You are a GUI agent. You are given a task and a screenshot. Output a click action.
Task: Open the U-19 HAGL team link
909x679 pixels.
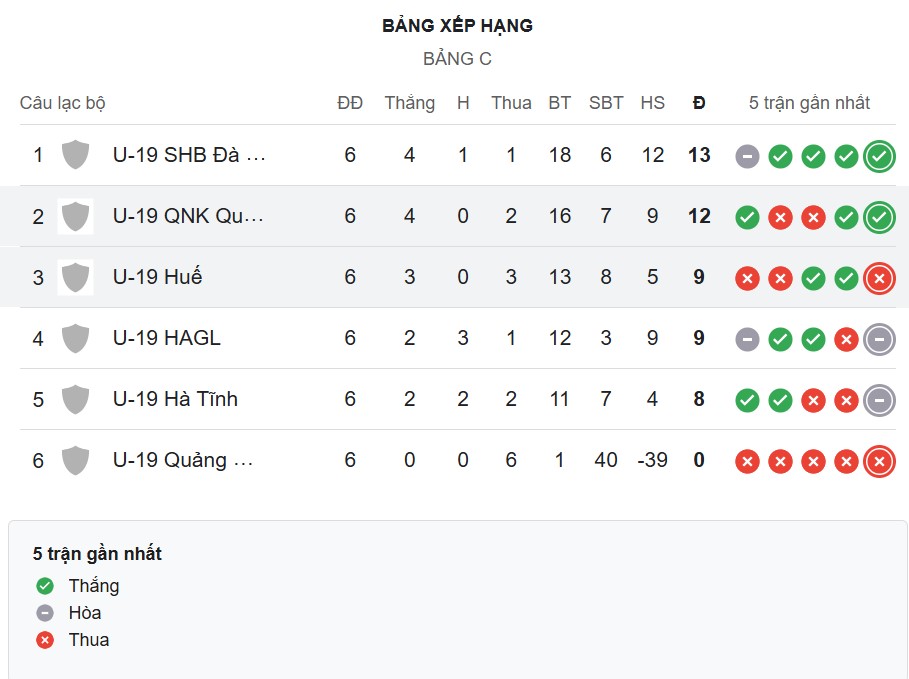[166, 338]
